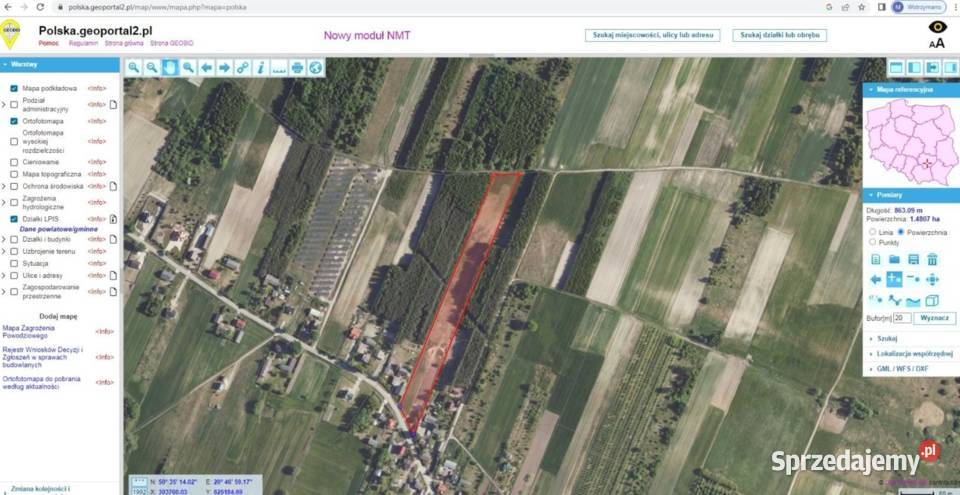Image resolution: width=960 pixels, height=495 pixels.
Task: Activate the info identify tool
Action: (261, 67)
